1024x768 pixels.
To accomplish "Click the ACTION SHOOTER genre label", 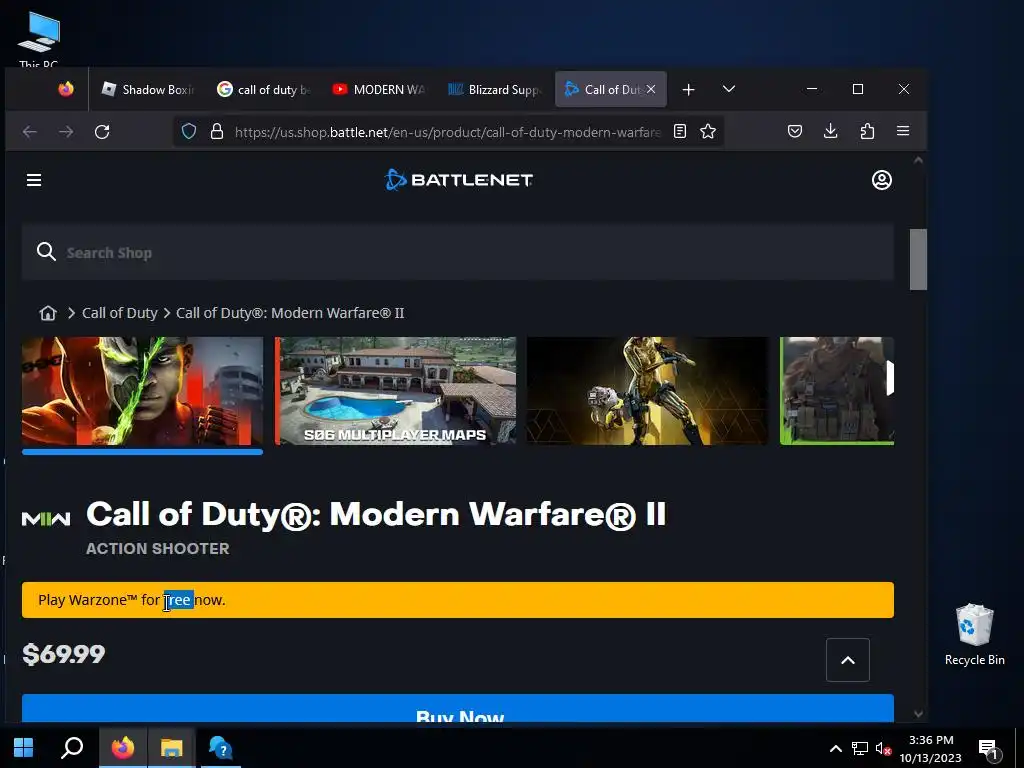I will 157,549.
